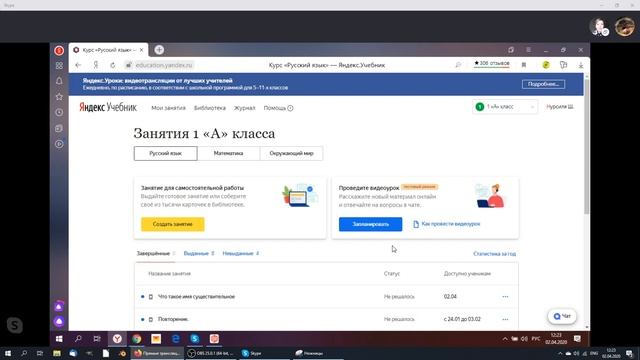This screenshot has height=360, width=640.
Task: Open three-dot menu for 'Что такое имя существительное'
Action: pyautogui.click(x=505, y=297)
